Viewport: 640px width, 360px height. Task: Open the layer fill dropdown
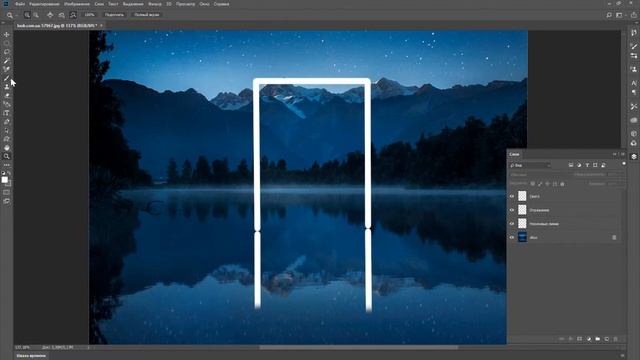(616, 184)
